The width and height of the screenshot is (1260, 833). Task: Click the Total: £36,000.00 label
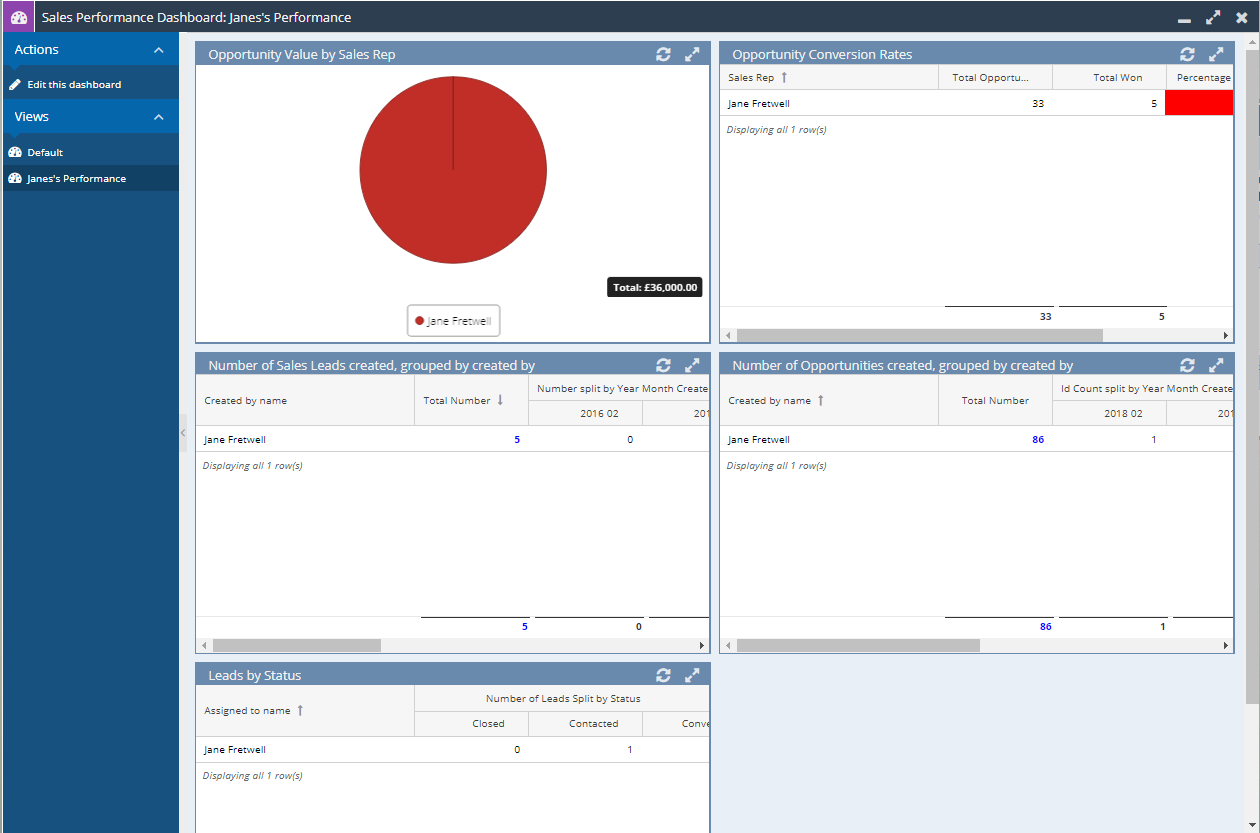point(655,287)
